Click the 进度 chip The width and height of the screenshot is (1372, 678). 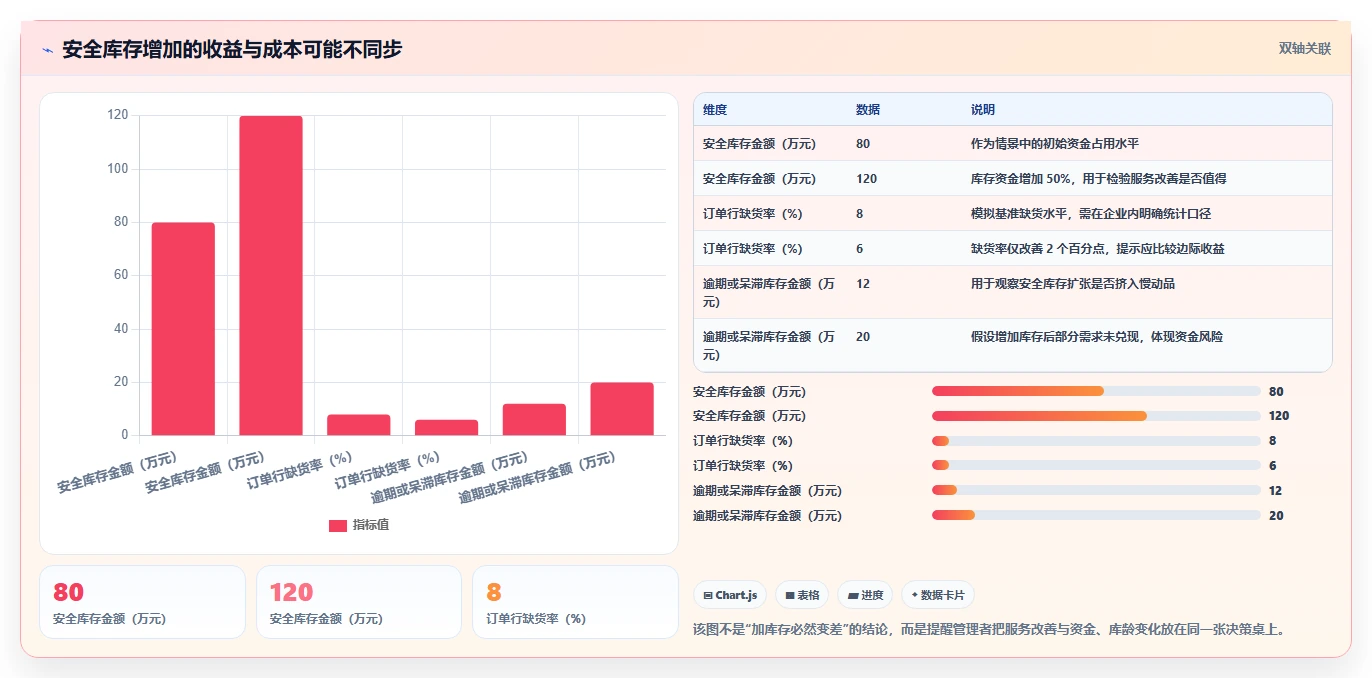tap(865, 595)
